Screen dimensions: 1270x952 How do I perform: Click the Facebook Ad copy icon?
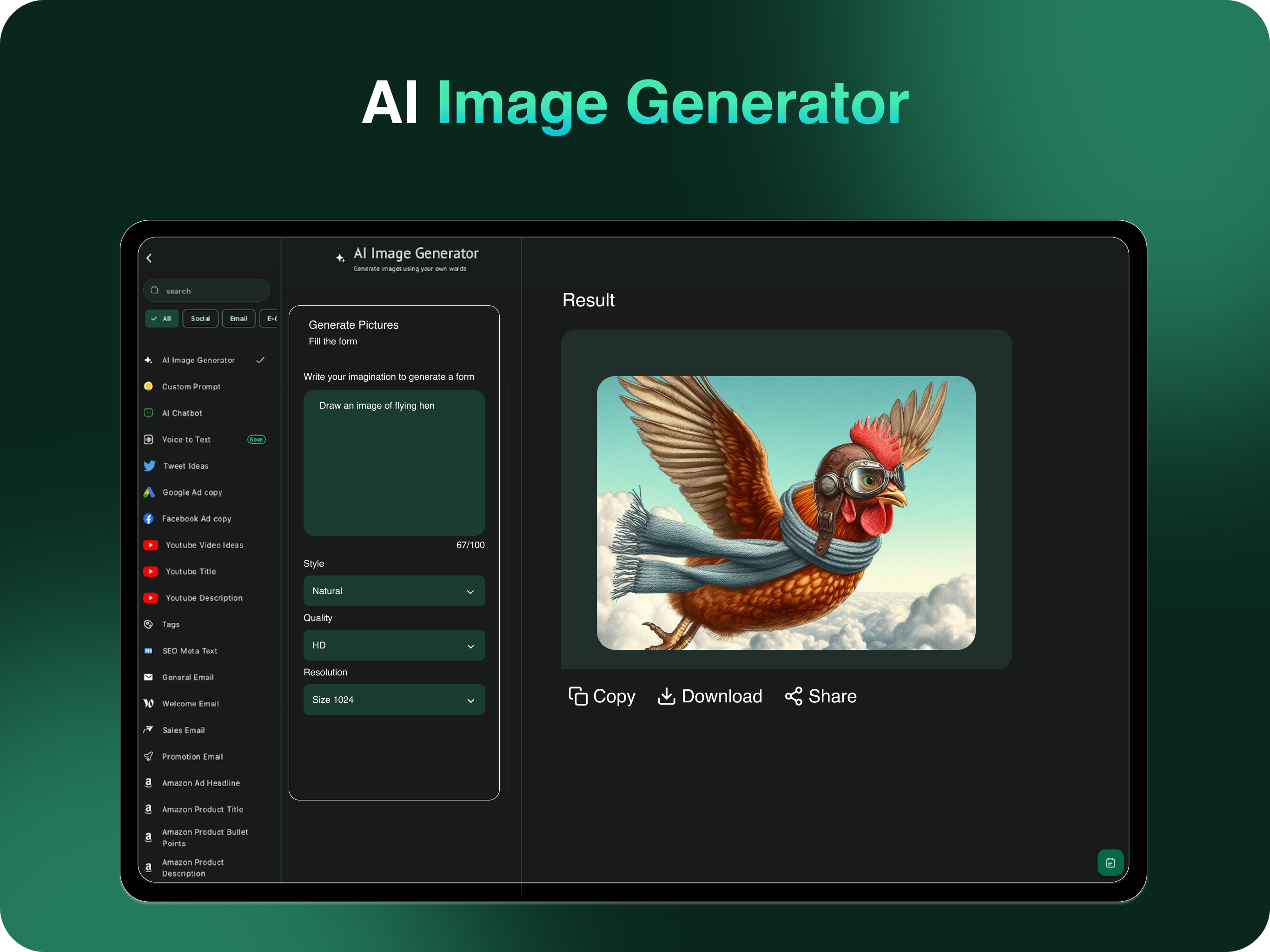tap(149, 518)
